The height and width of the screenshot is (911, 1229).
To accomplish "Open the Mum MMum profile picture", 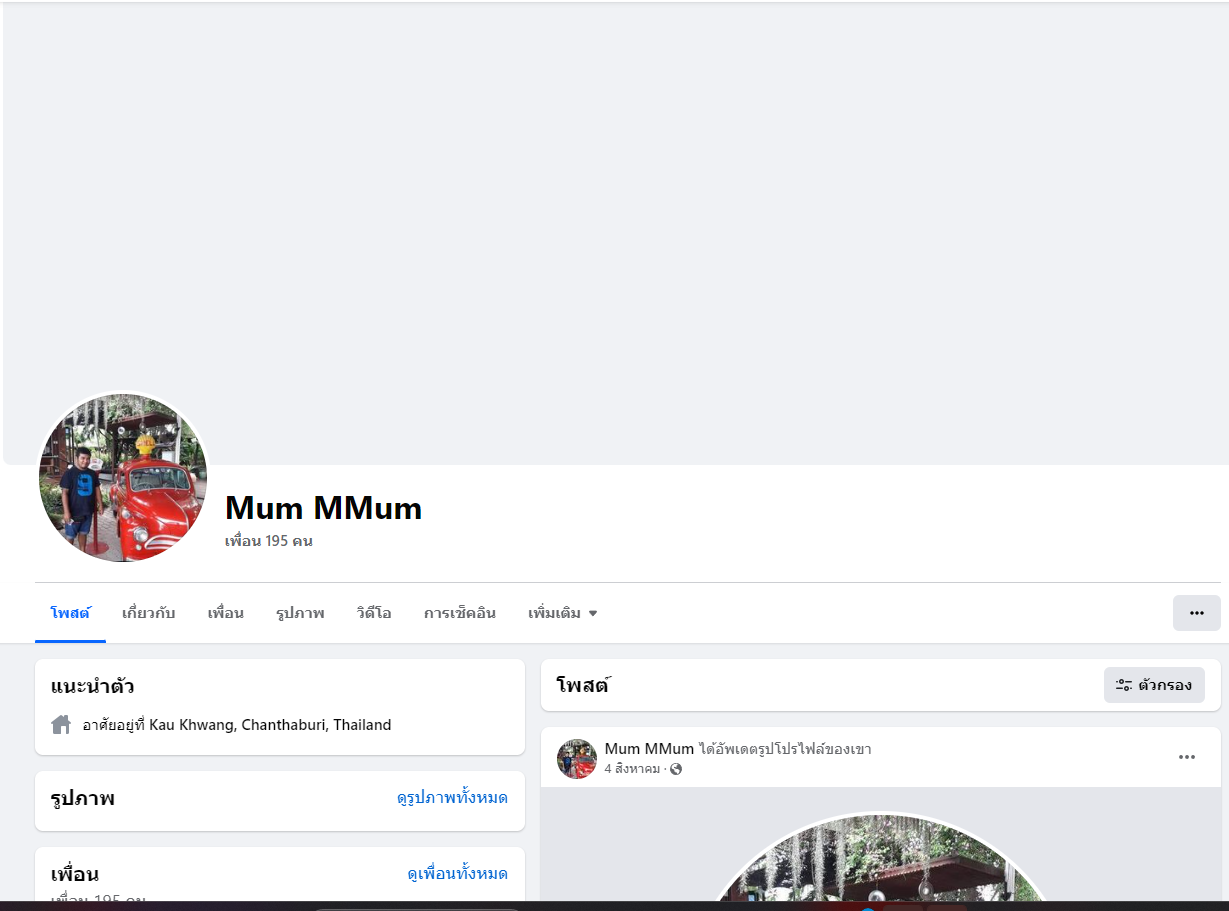I will point(123,478).
